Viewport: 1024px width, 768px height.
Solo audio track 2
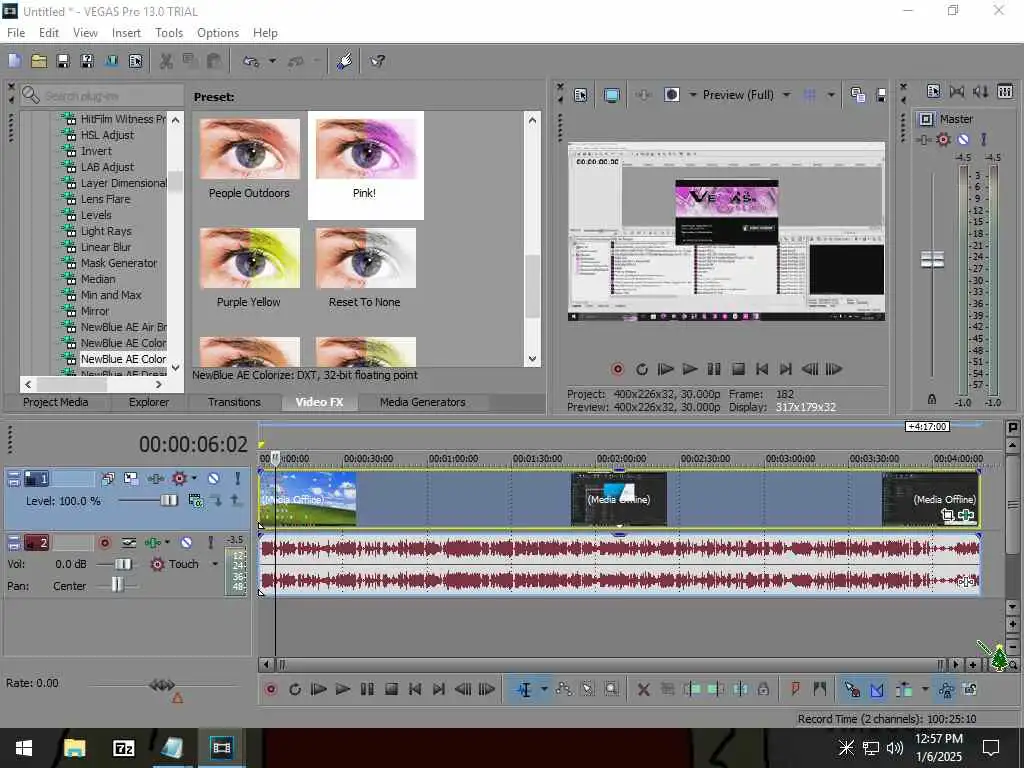210,543
